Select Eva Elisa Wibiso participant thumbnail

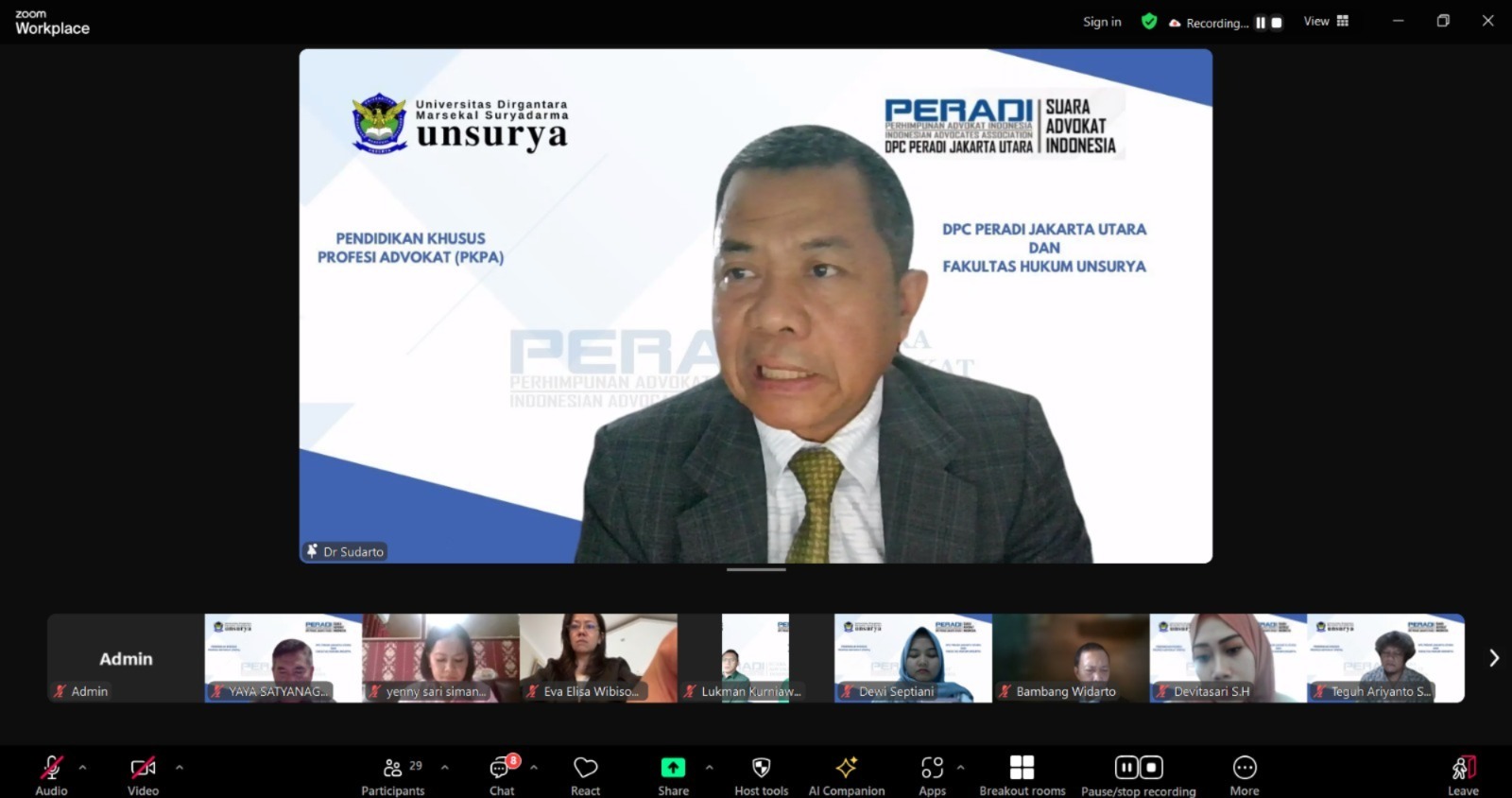coord(598,658)
